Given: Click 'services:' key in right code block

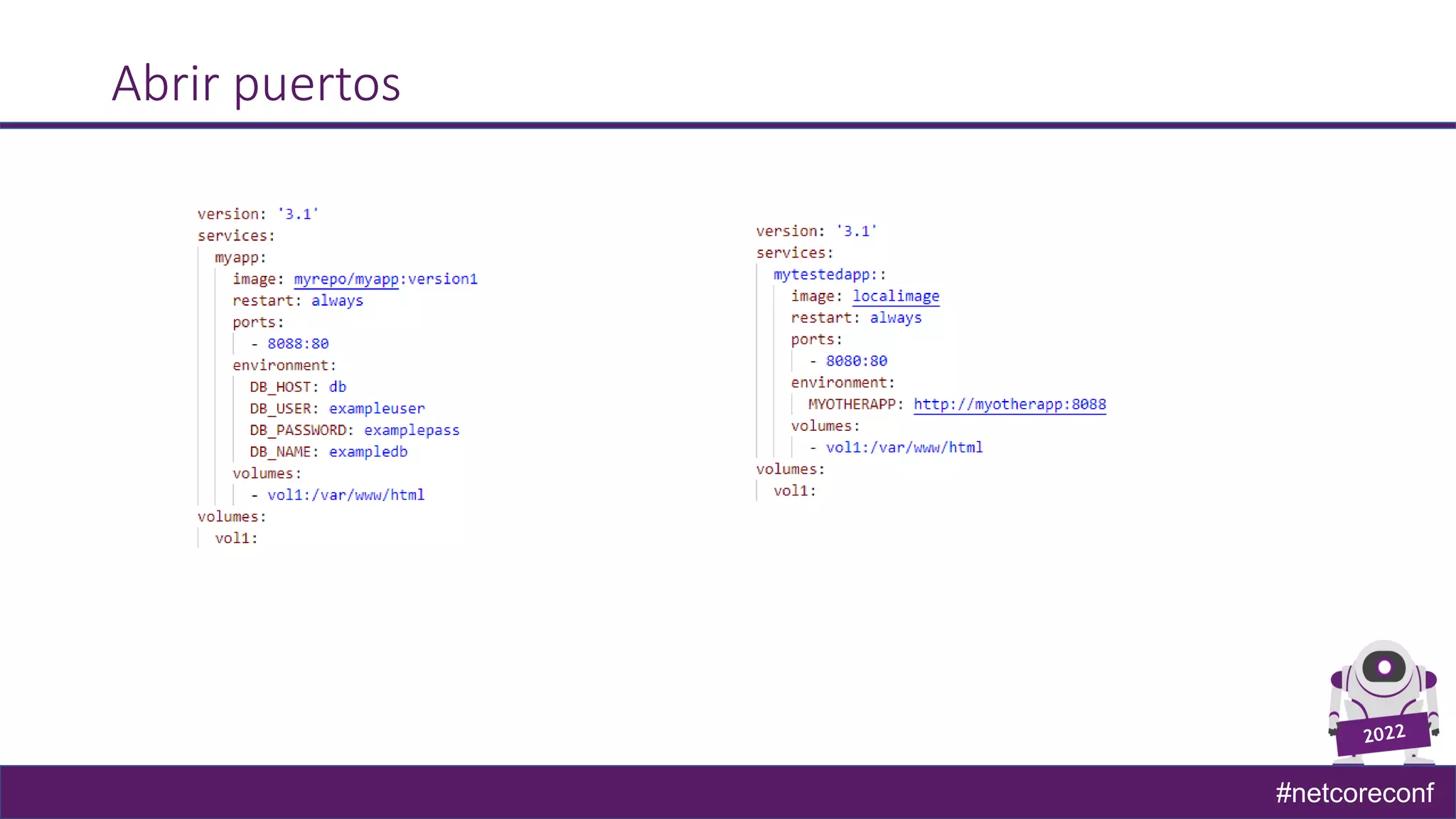Looking at the screenshot, I should tap(795, 253).
